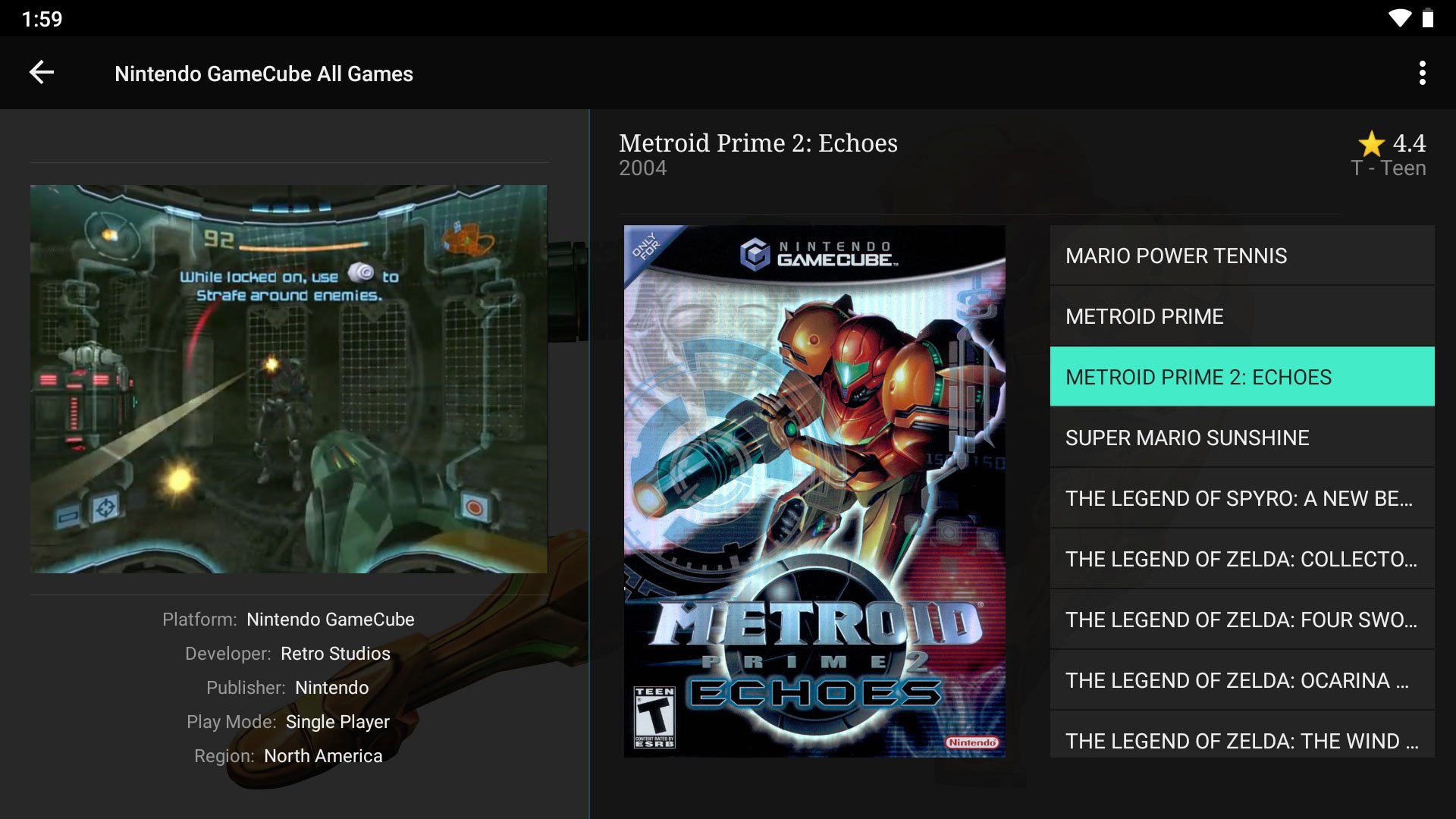Tap the 1:59 clock in status bar
Viewport: 1456px width, 819px height.
coord(42,19)
